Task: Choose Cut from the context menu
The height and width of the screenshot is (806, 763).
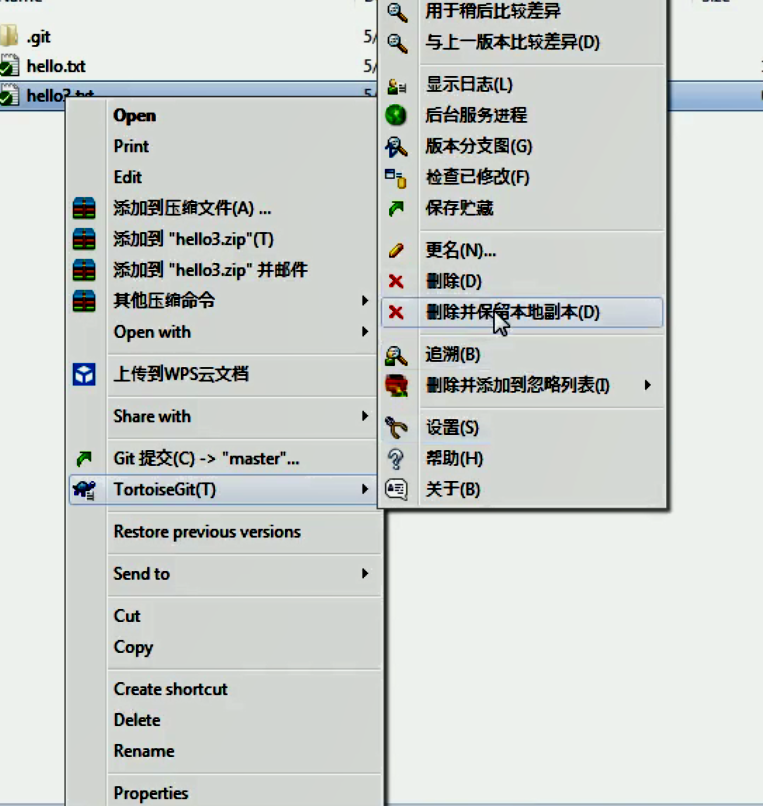Action: point(126,616)
